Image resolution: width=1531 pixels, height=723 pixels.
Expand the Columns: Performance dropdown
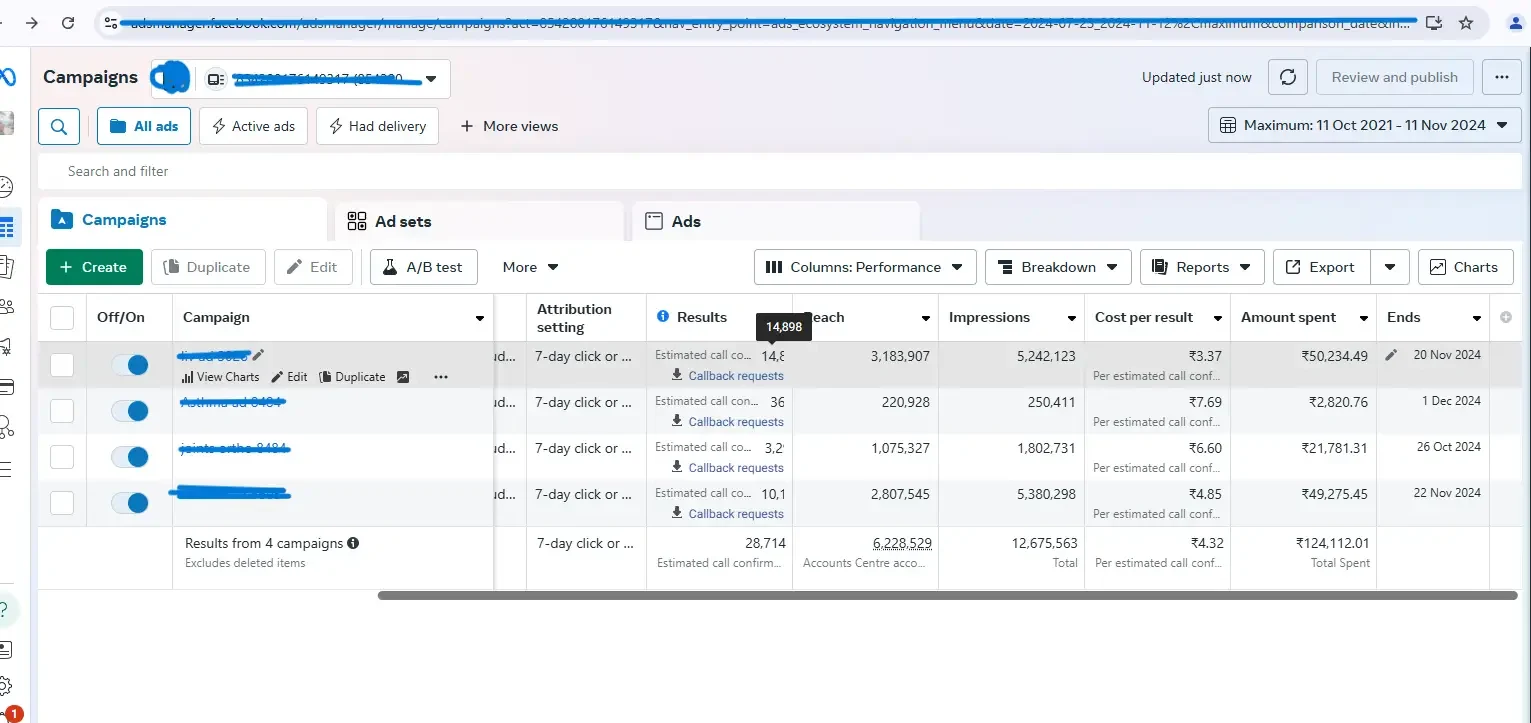tap(865, 267)
